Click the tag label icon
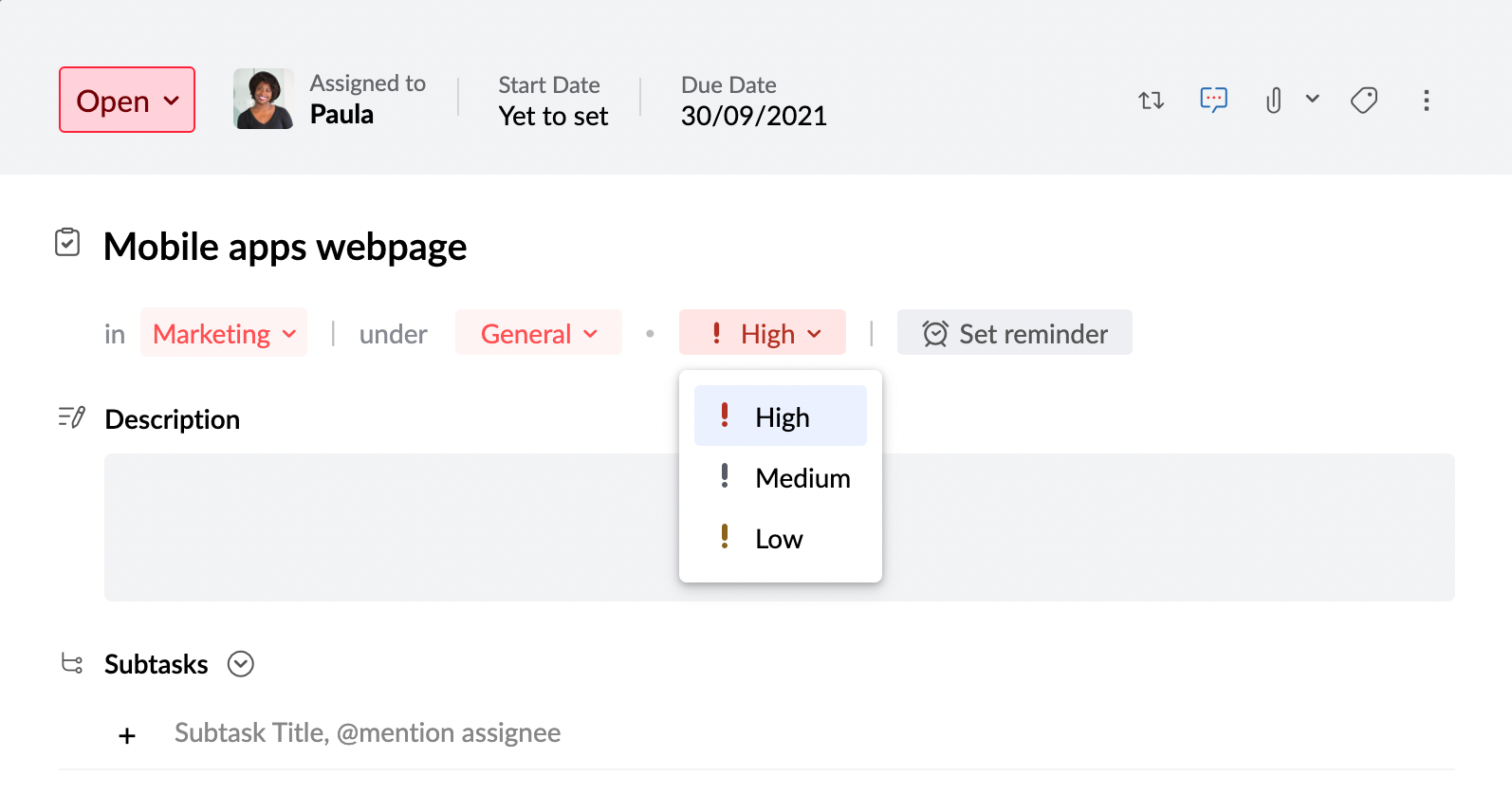The image size is (1512, 795). (1364, 100)
